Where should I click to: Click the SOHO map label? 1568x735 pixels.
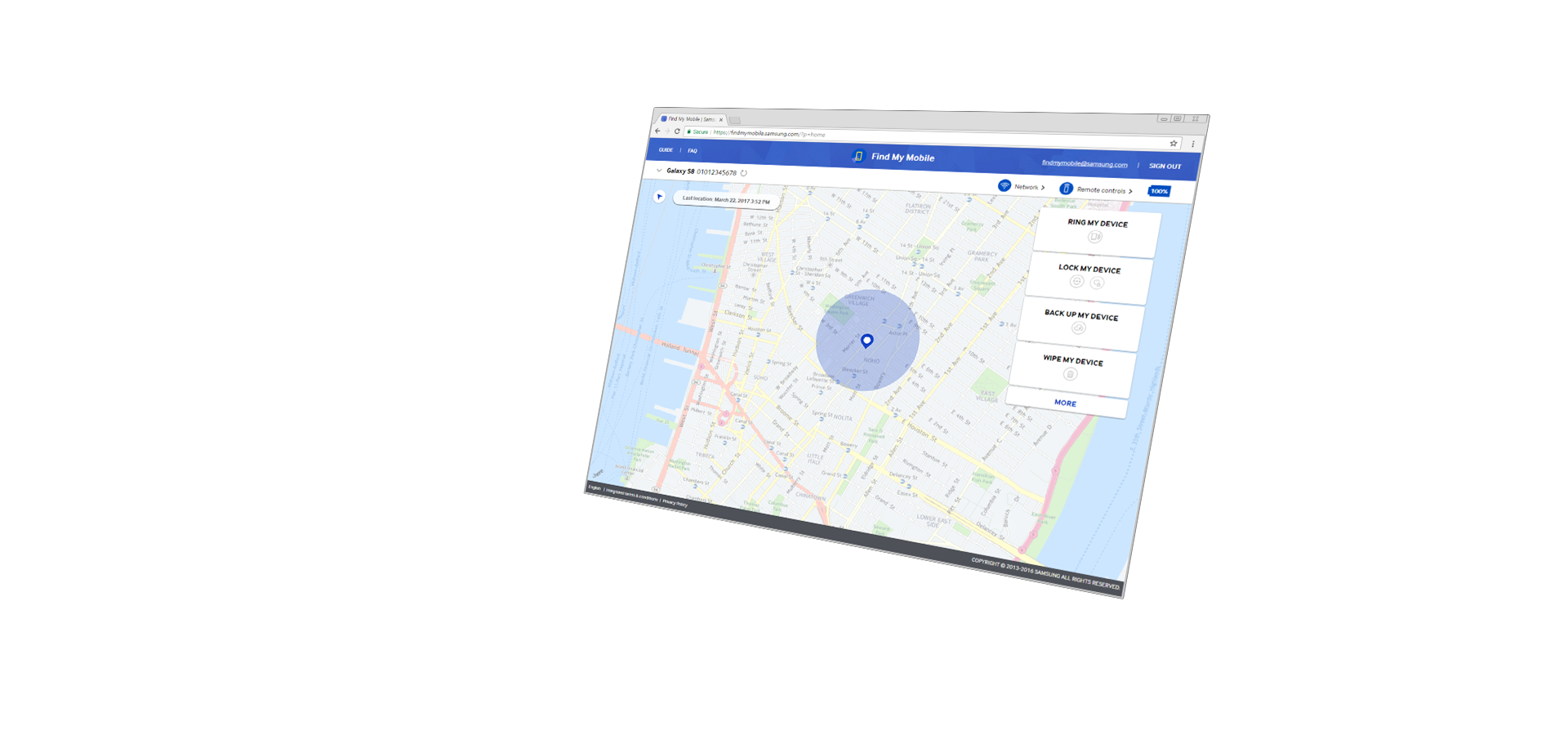coord(761,377)
